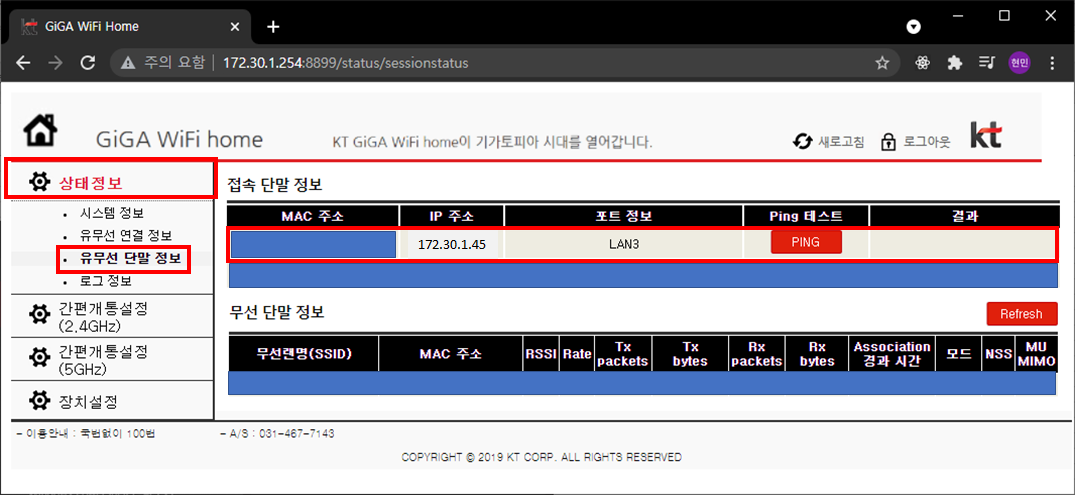Click the gear icon beside 상태정보
The image size is (1075, 495).
pos(40,182)
